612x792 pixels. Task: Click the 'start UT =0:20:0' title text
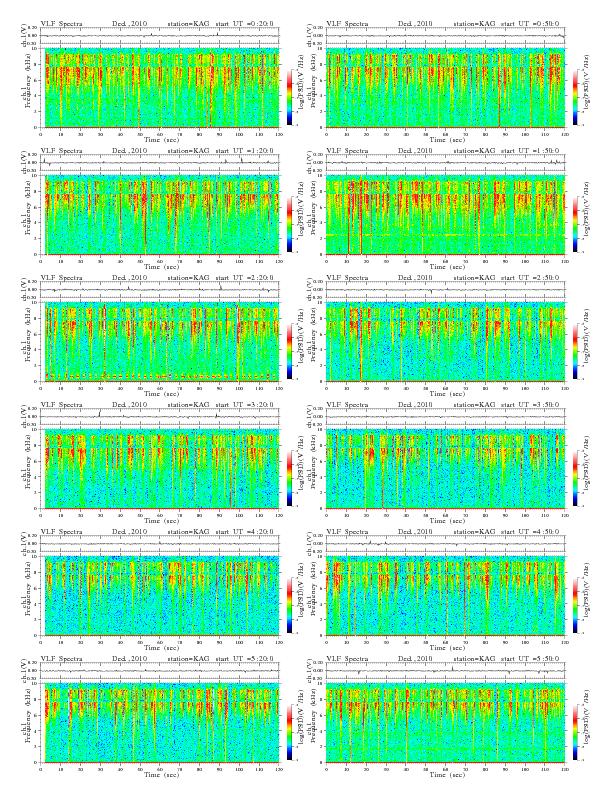pos(244,24)
